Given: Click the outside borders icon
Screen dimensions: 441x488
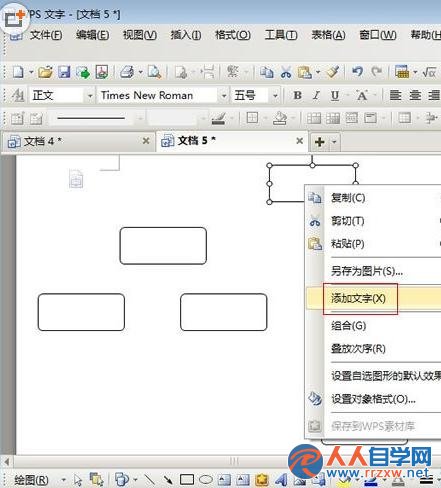Looking at the screenshot, I should point(252,118).
